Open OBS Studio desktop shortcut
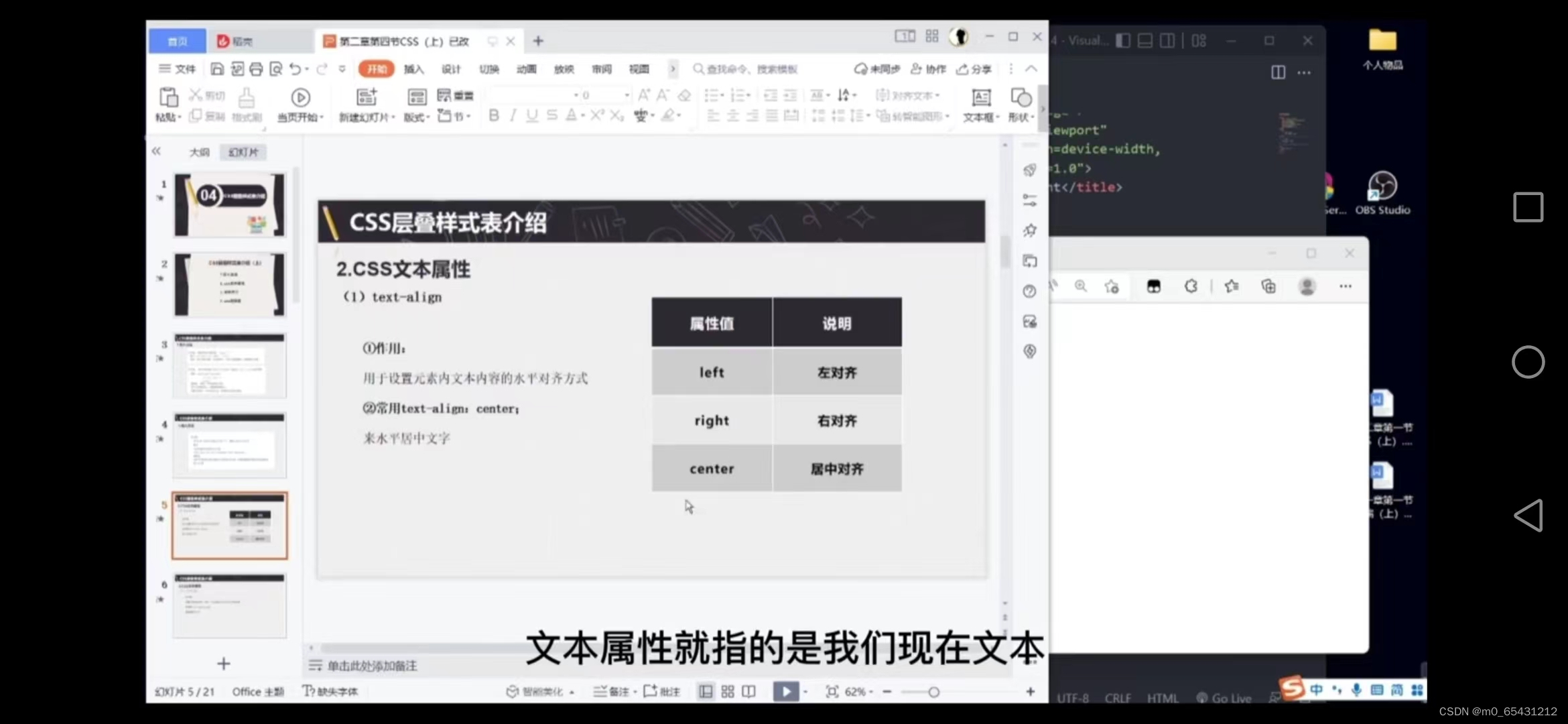Image resolution: width=1568 pixels, height=724 pixels. point(1382,193)
